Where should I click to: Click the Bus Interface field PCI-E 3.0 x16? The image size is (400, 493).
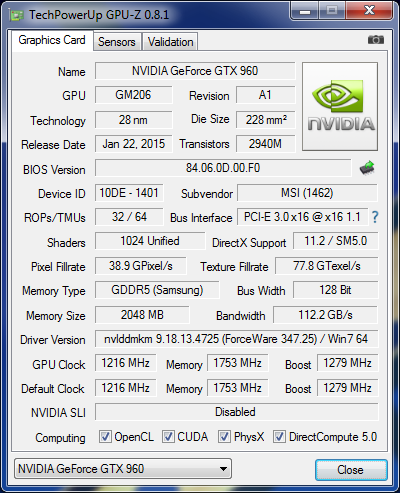(x=302, y=217)
